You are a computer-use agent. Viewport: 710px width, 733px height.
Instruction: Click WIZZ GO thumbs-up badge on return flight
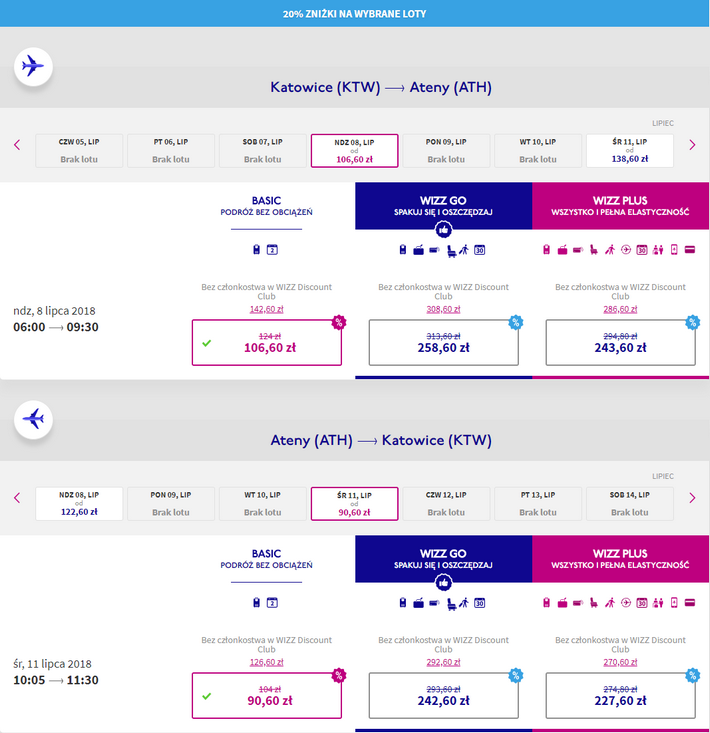click(443, 582)
